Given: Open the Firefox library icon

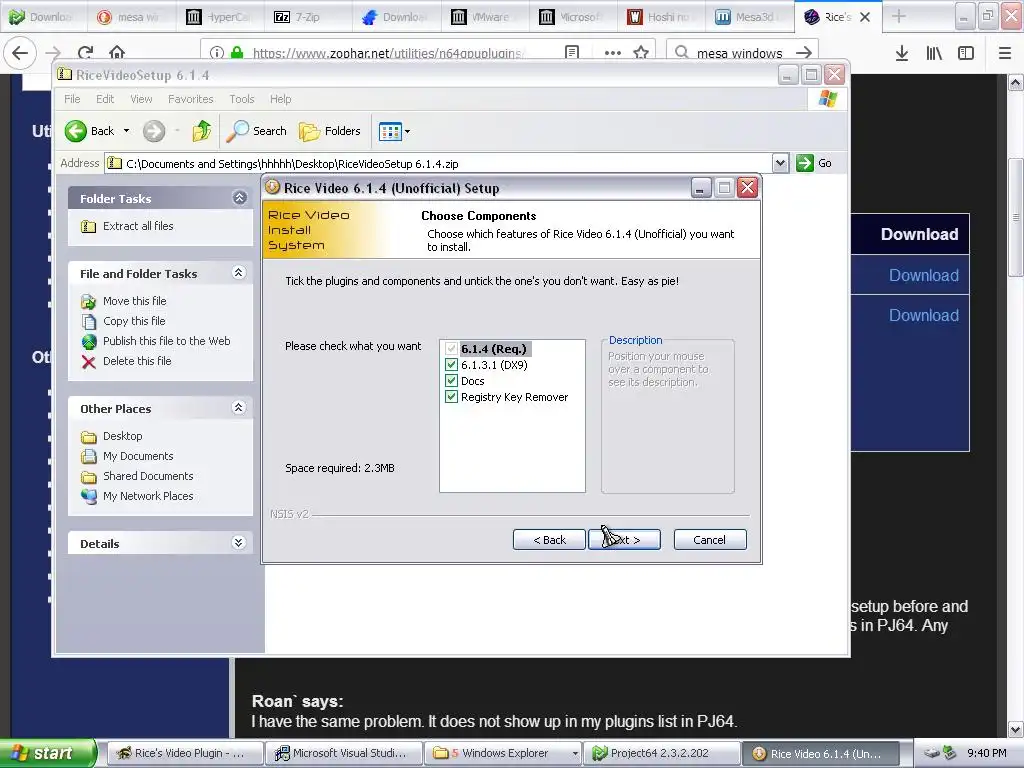Looking at the screenshot, I should 934,53.
